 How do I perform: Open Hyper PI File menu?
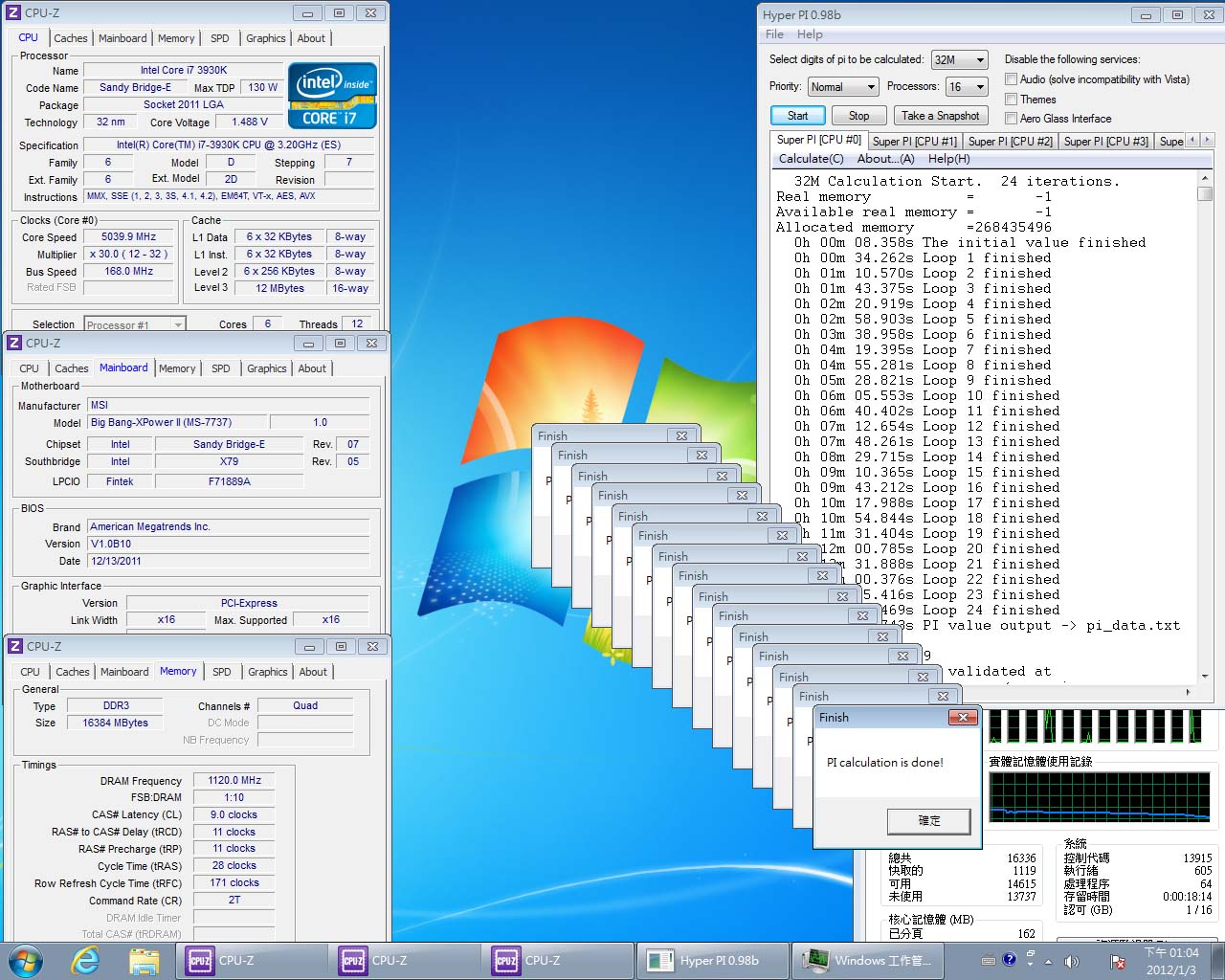click(x=774, y=33)
